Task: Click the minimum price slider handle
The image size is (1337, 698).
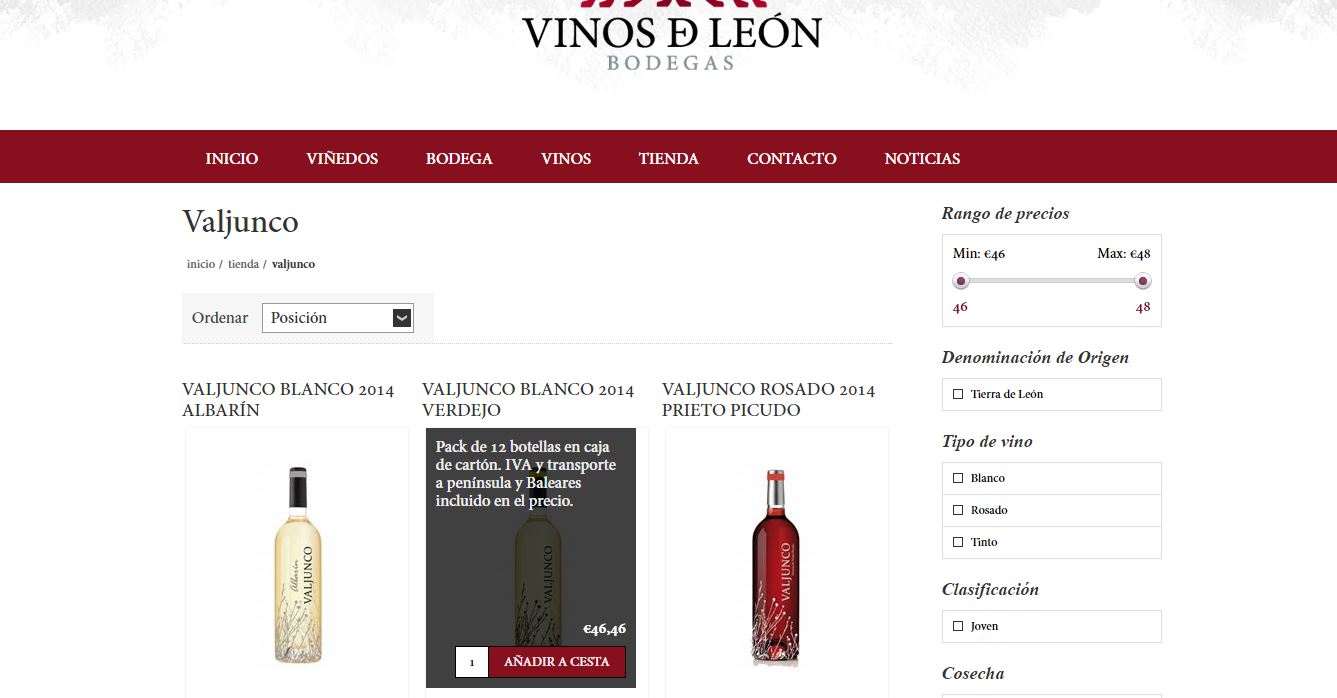Action: click(961, 281)
